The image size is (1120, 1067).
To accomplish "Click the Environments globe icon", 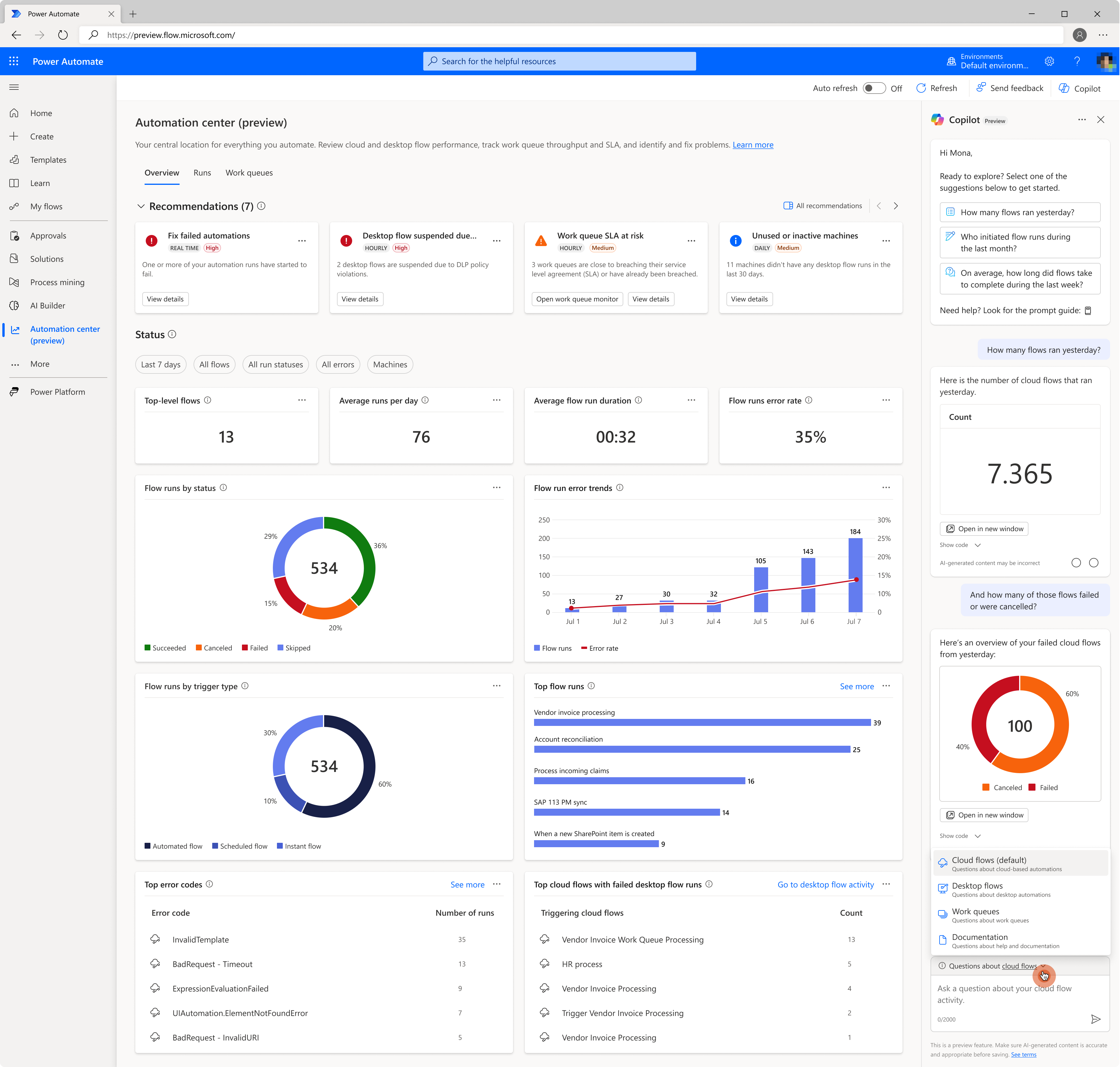I will tap(951, 62).
